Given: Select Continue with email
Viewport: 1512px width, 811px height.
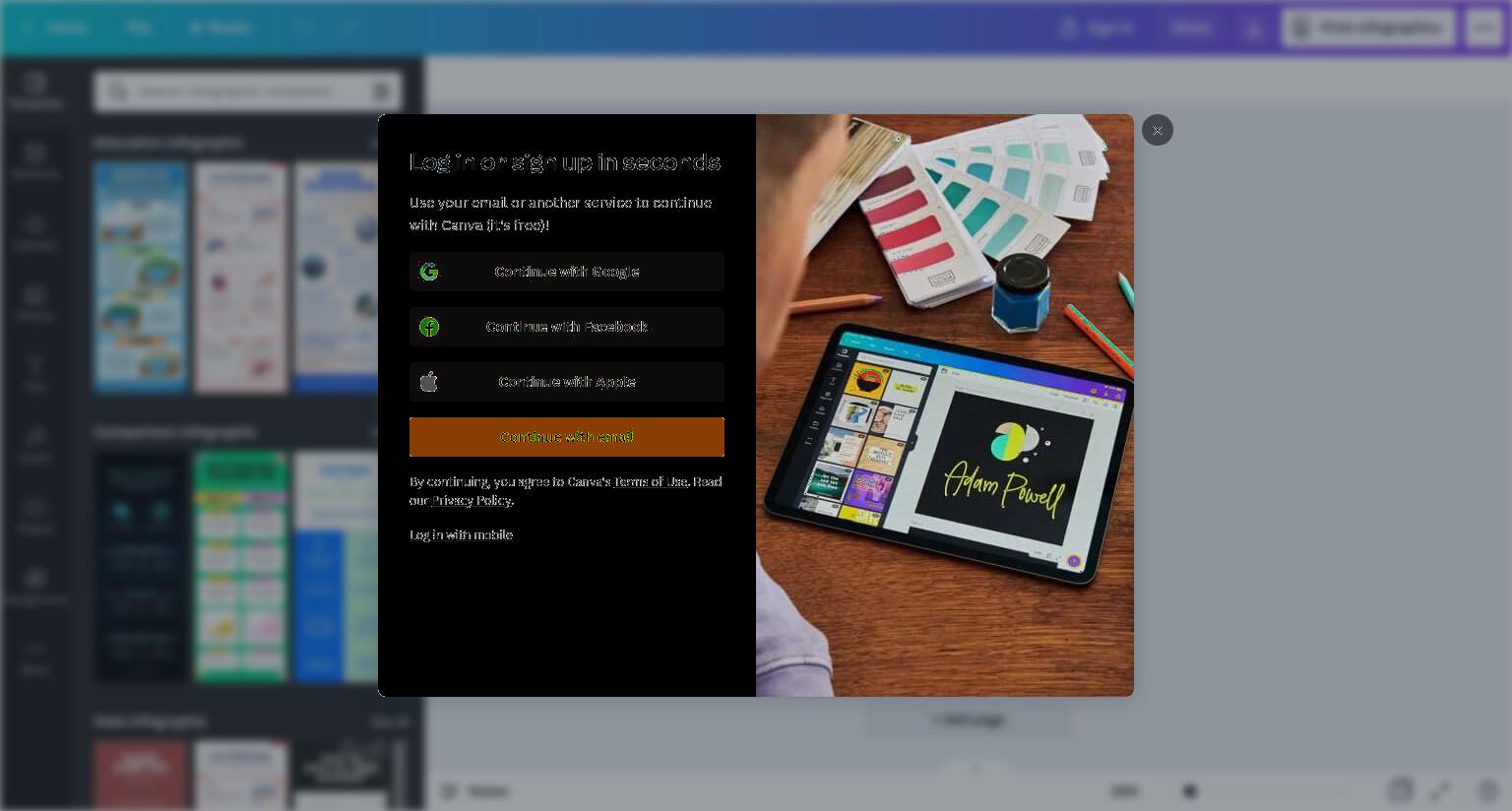Looking at the screenshot, I should tap(567, 437).
